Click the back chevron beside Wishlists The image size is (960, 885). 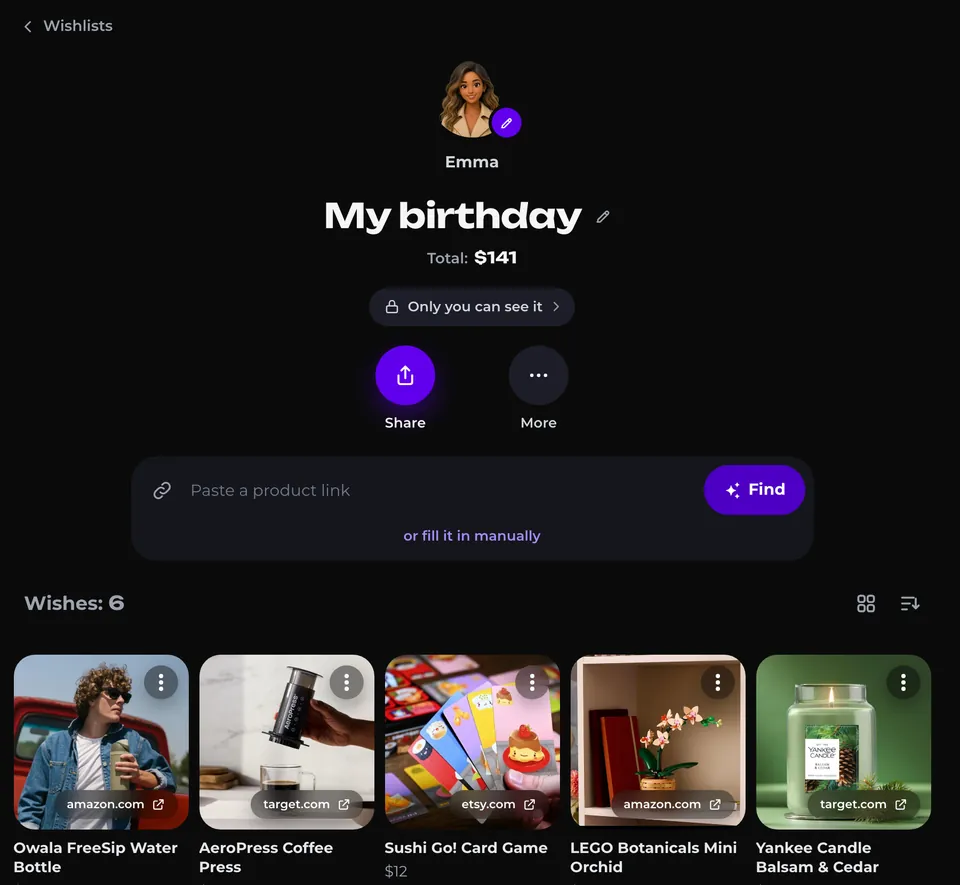pyautogui.click(x=28, y=26)
